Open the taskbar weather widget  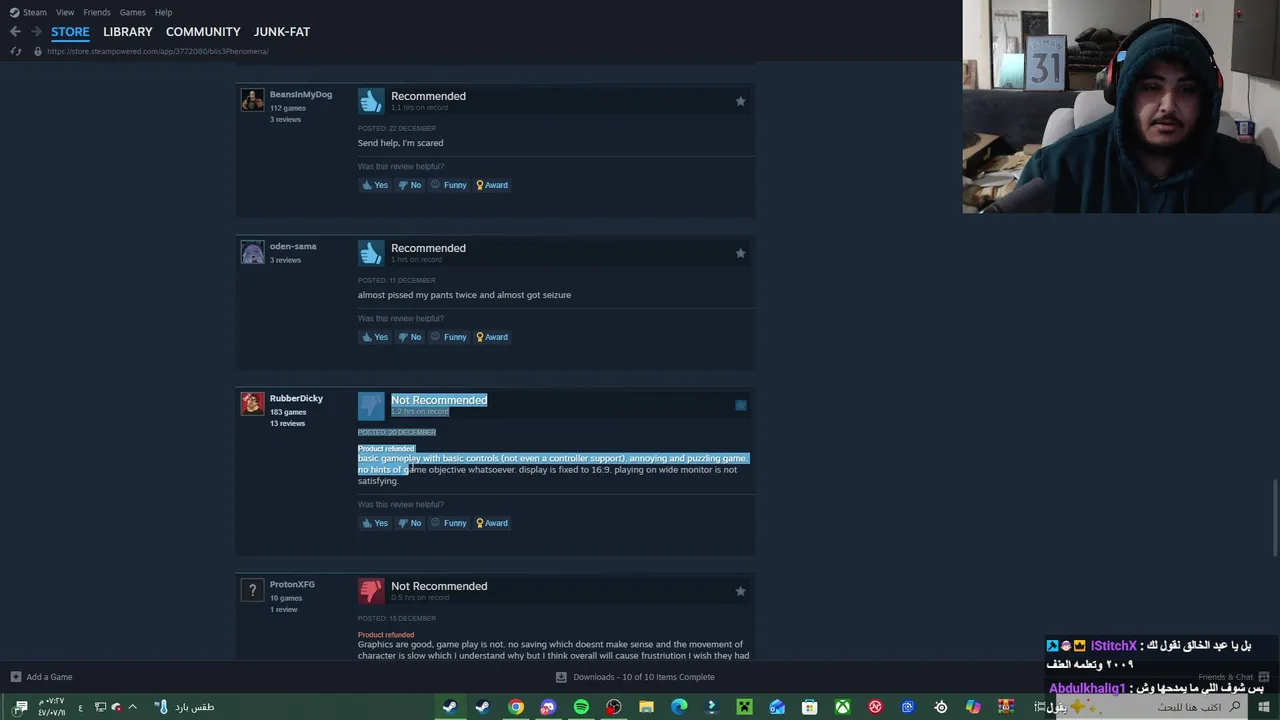click(x=185, y=707)
